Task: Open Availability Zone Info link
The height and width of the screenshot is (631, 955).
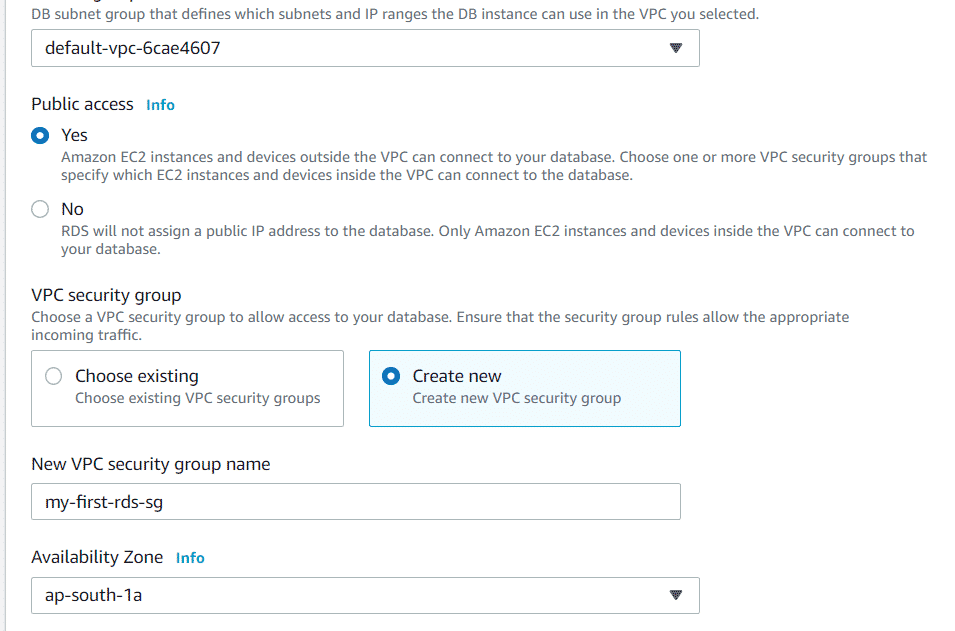Action: tap(190, 558)
